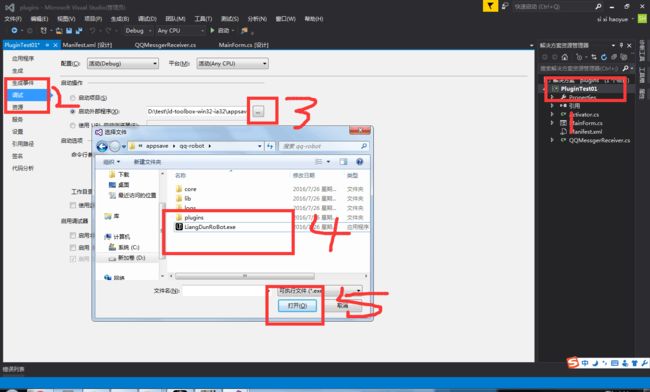Image resolution: width=650 pixels, height=392 pixels.
Task: Click the LiangDunRoBot.exe application icon
Action: tap(179, 227)
